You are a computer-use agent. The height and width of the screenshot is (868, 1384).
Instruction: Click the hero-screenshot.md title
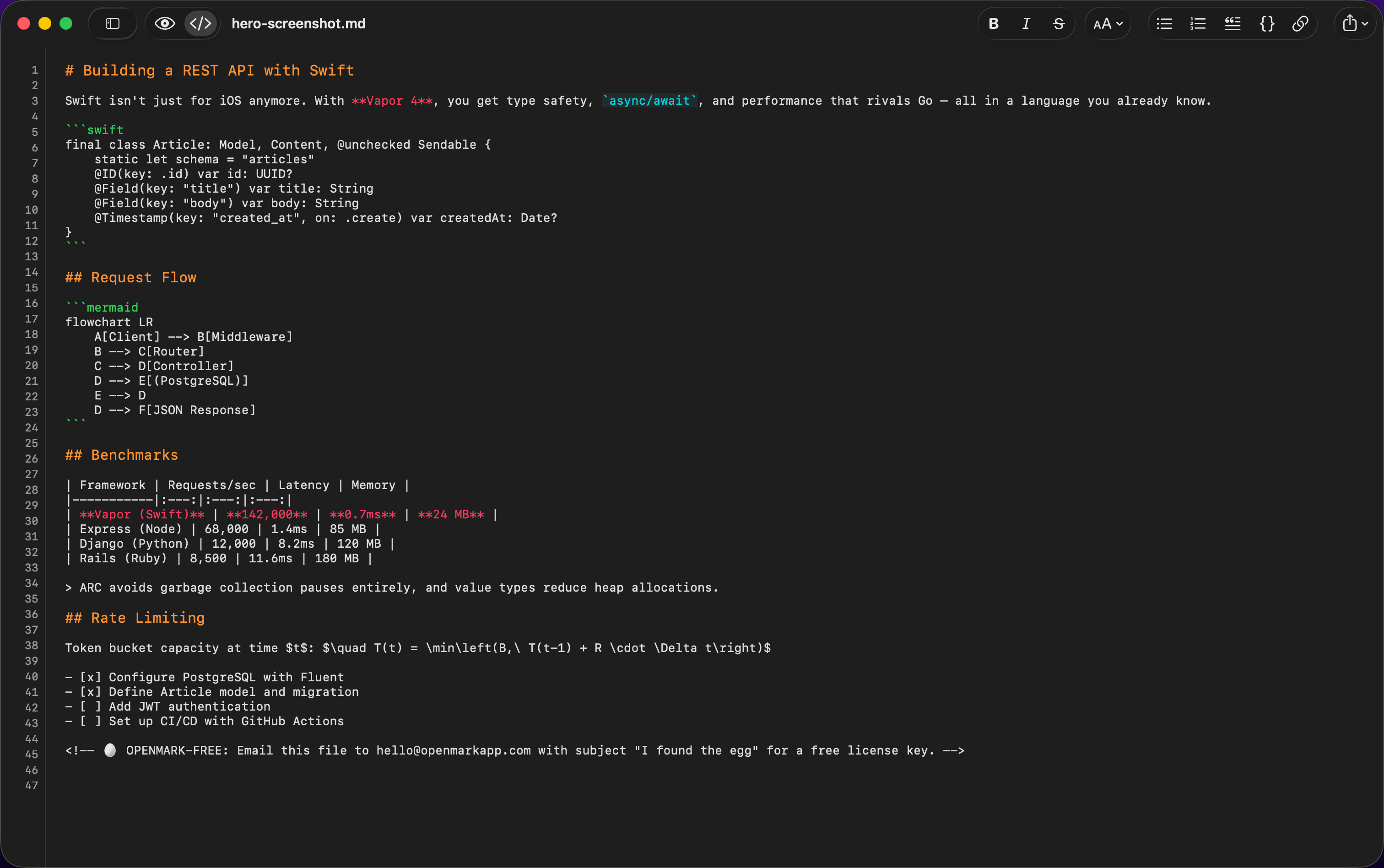point(298,23)
